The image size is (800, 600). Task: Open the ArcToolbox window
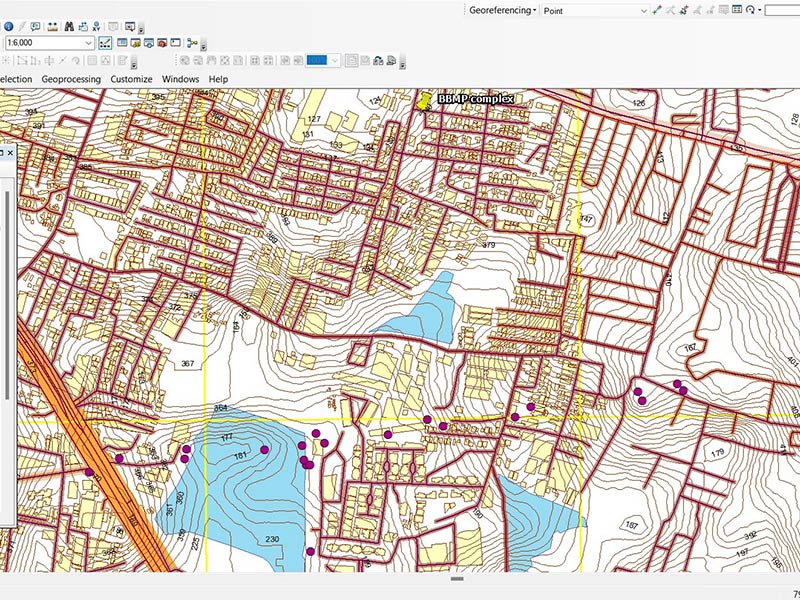tap(160, 44)
